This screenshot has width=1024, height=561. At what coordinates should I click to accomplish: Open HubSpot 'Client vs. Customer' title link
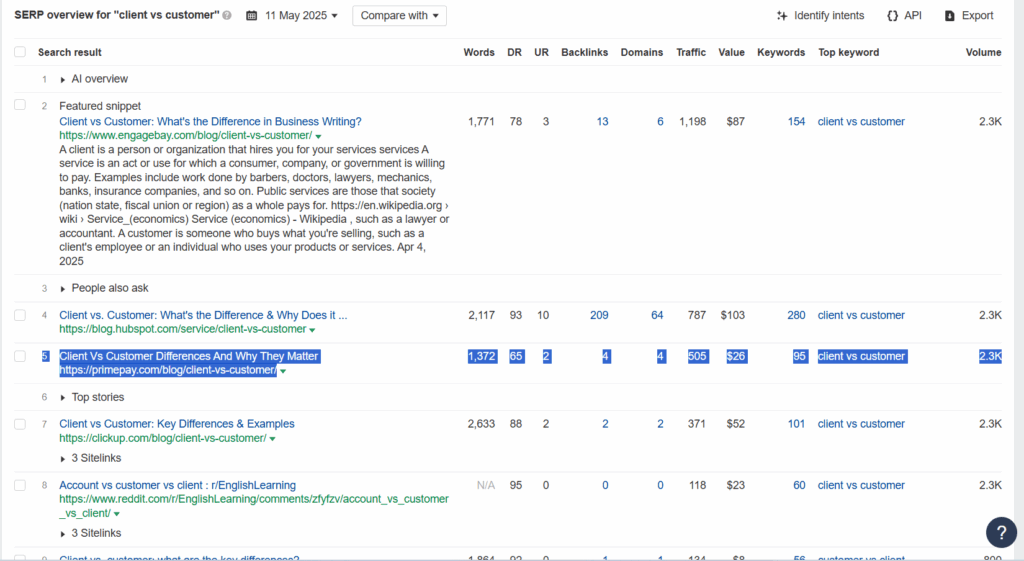(x=203, y=315)
